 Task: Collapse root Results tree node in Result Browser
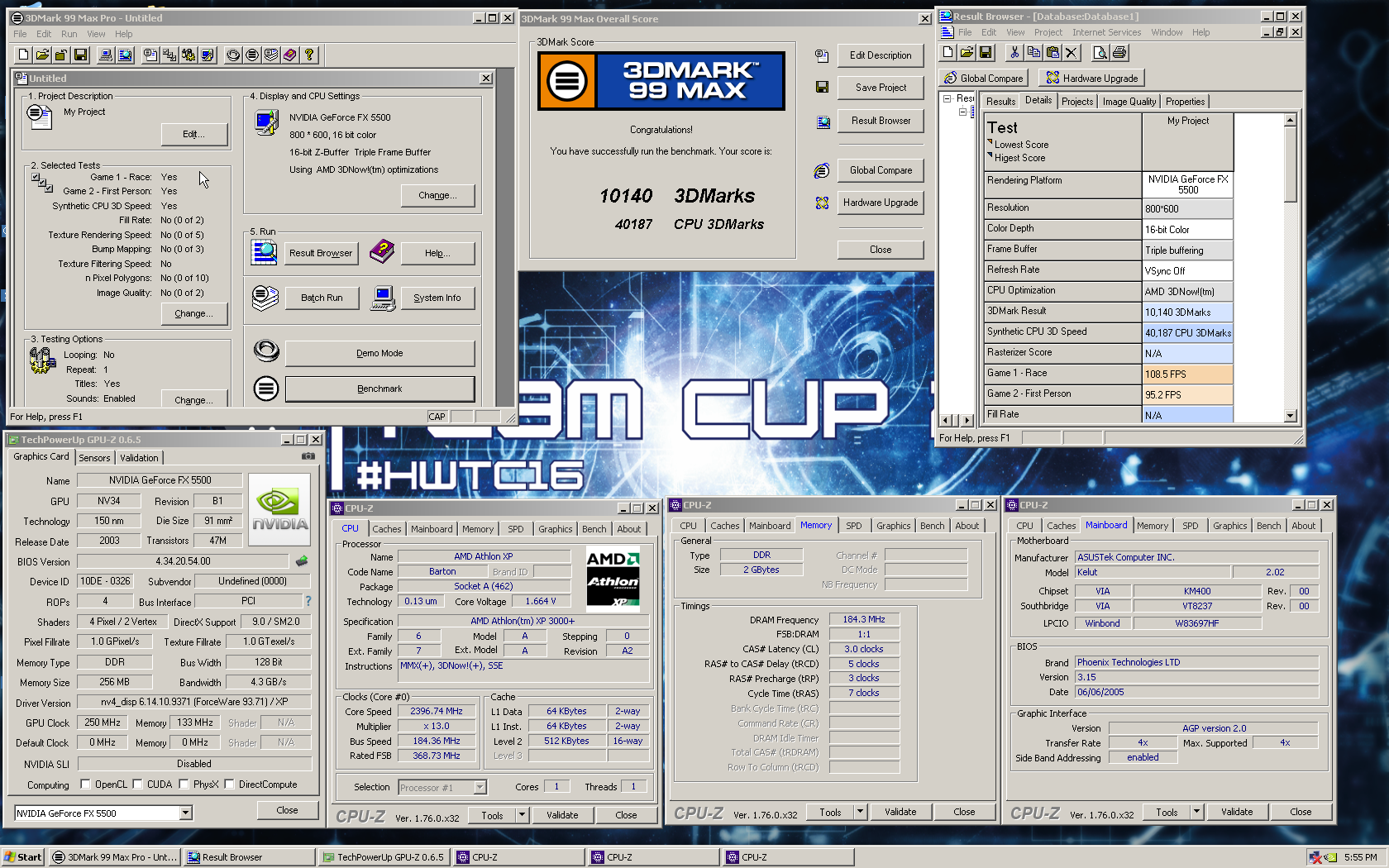click(x=947, y=98)
